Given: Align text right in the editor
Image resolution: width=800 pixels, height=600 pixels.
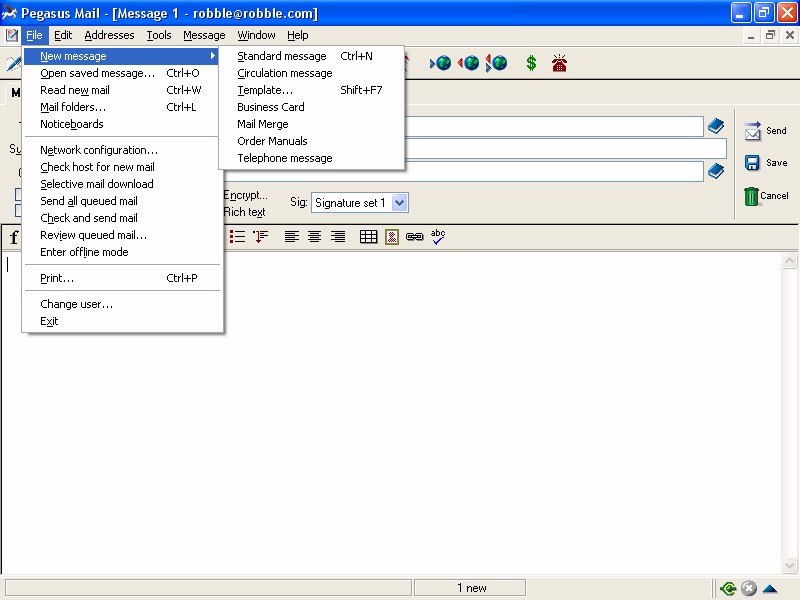Looking at the screenshot, I should click(338, 237).
